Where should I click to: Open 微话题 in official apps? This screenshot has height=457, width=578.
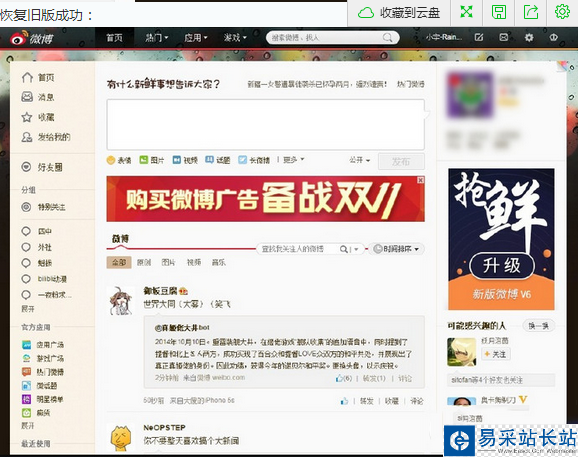pos(39,386)
